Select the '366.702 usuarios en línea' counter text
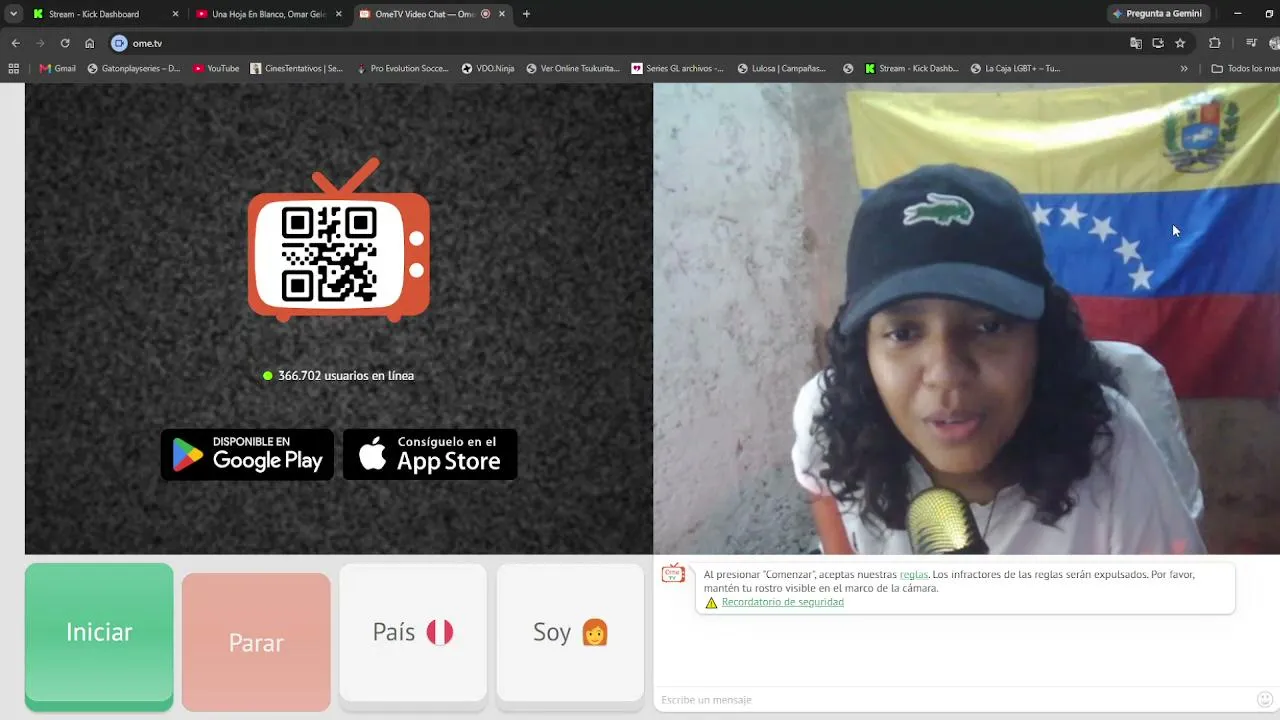This screenshot has height=720, width=1280. [346, 376]
